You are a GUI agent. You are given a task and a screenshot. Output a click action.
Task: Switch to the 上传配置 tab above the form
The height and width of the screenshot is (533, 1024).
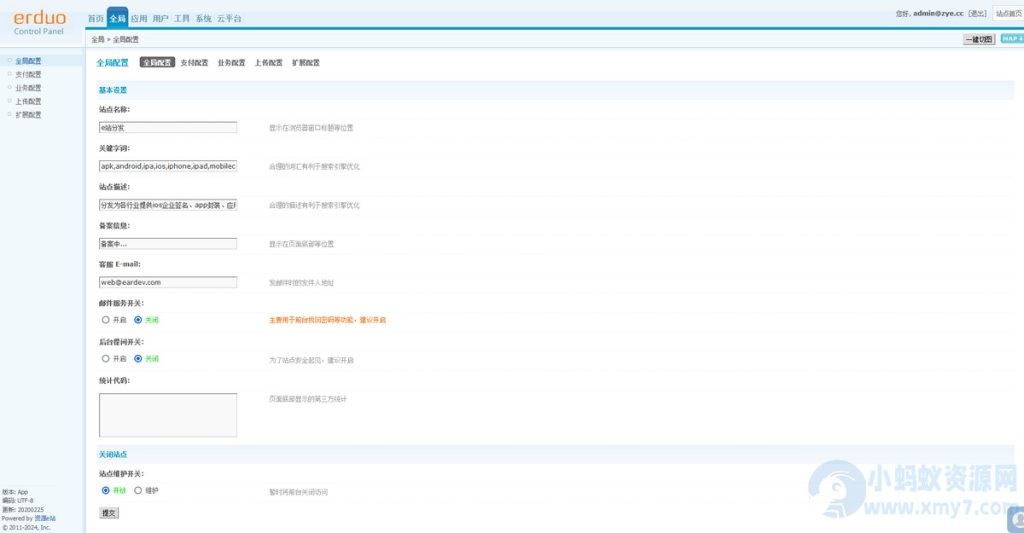coord(268,63)
